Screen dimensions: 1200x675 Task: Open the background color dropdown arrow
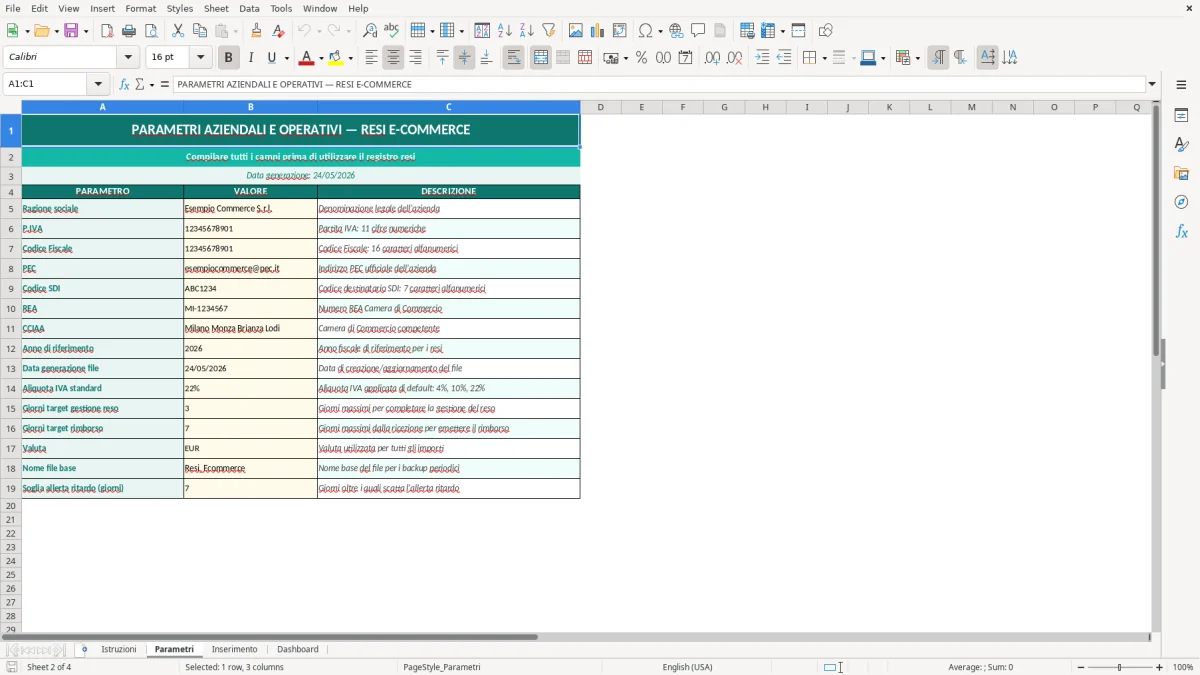coord(350,58)
